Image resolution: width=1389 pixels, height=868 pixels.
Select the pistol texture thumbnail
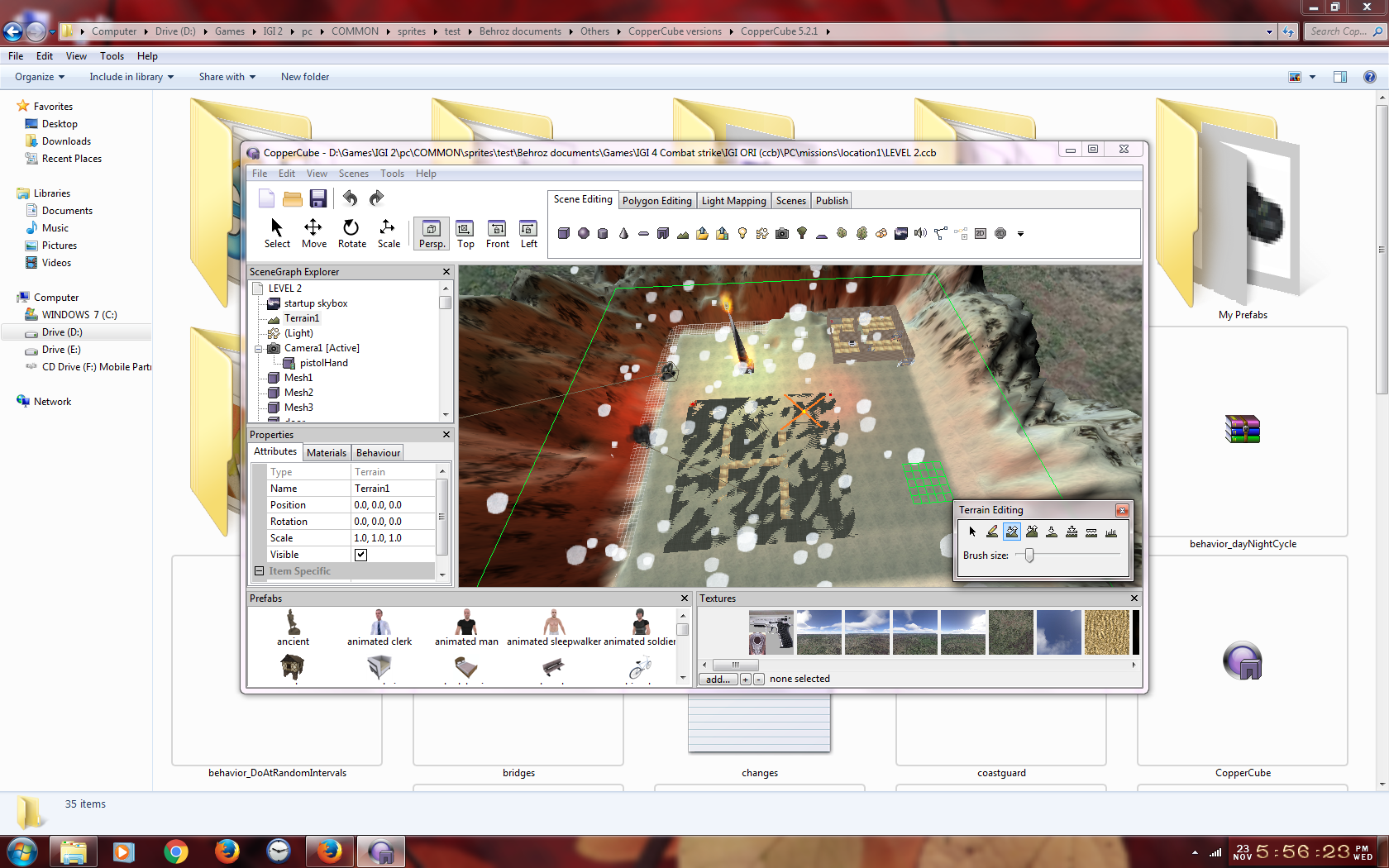click(771, 632)
